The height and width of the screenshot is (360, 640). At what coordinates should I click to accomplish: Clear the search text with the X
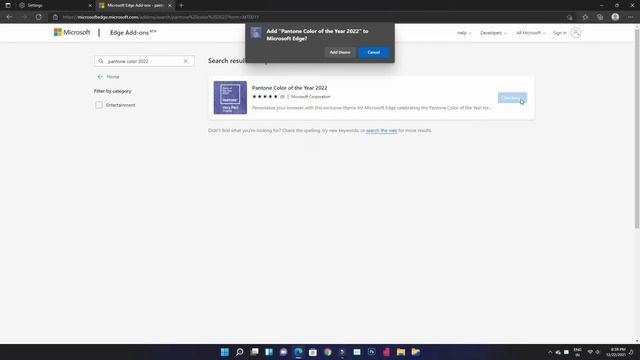click(185, 61)
